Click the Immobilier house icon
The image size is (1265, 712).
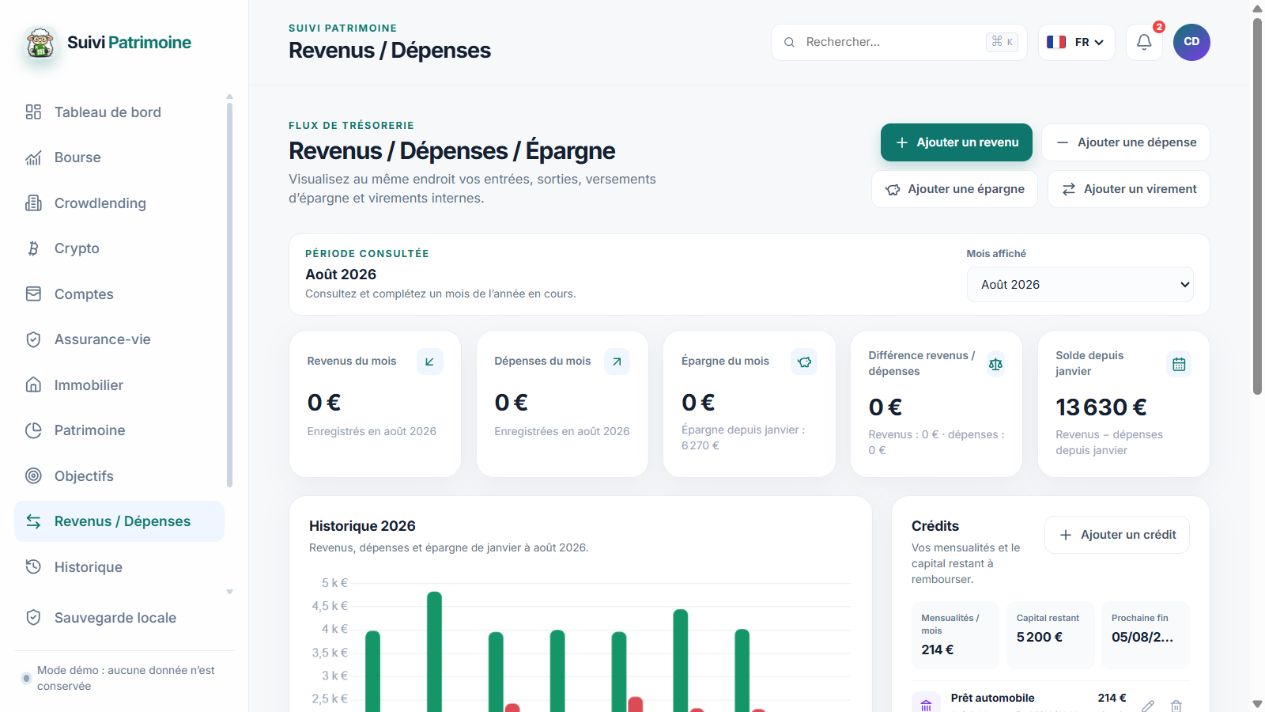(33, 385)
